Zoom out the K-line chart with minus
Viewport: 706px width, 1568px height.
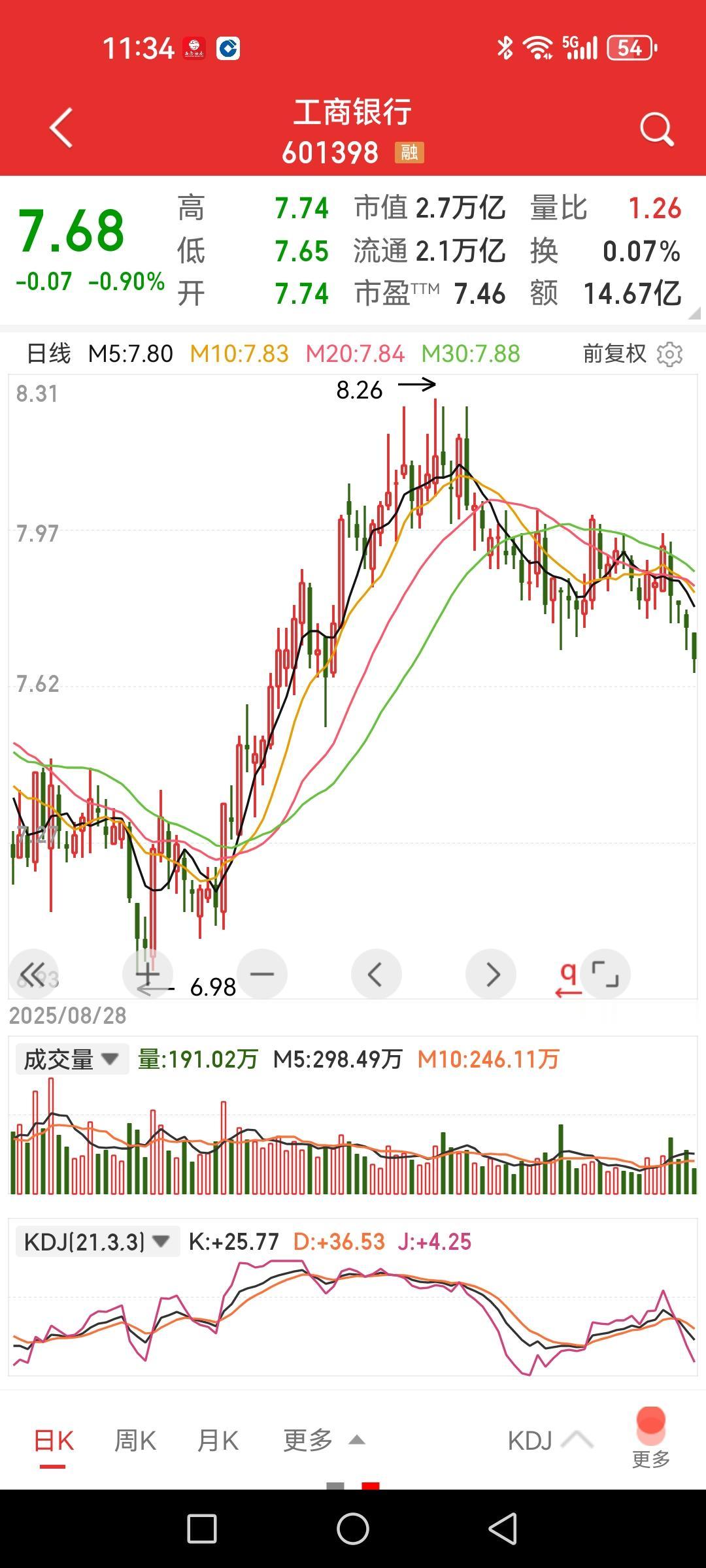[x=262, y=974]
